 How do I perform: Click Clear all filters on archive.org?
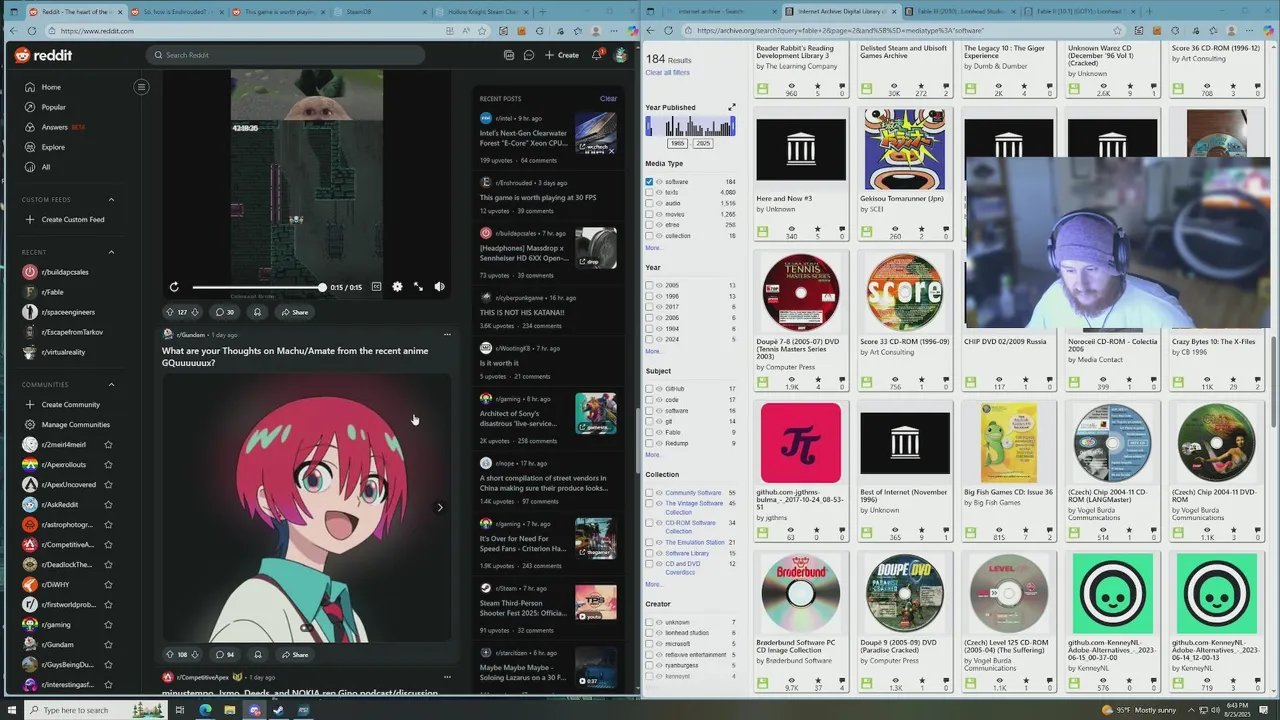(x=667, y=73)
